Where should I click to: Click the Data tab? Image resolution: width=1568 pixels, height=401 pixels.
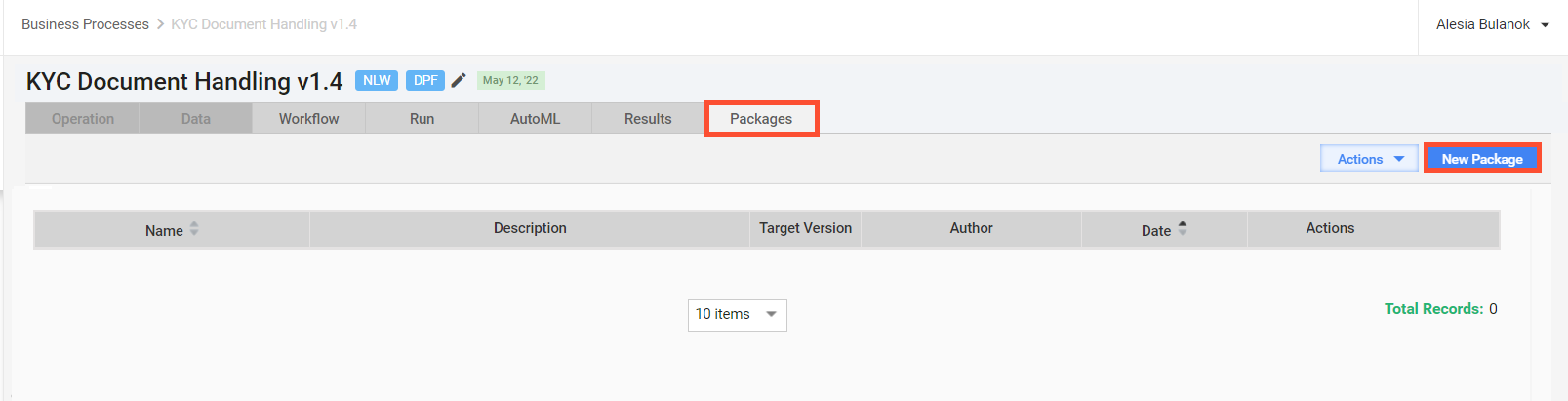tap(195, 119)
